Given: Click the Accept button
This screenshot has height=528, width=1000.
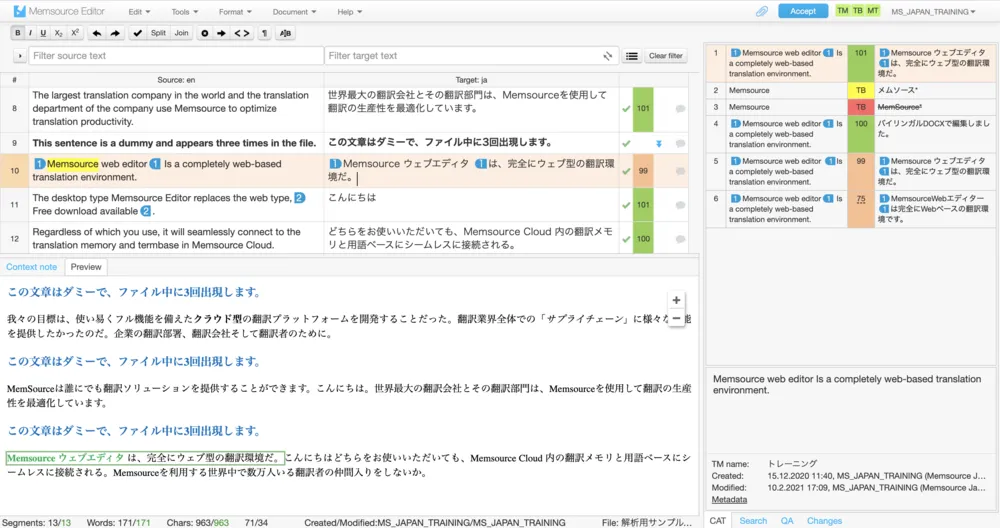Looking at the screenshot, I should coord(803,11).
